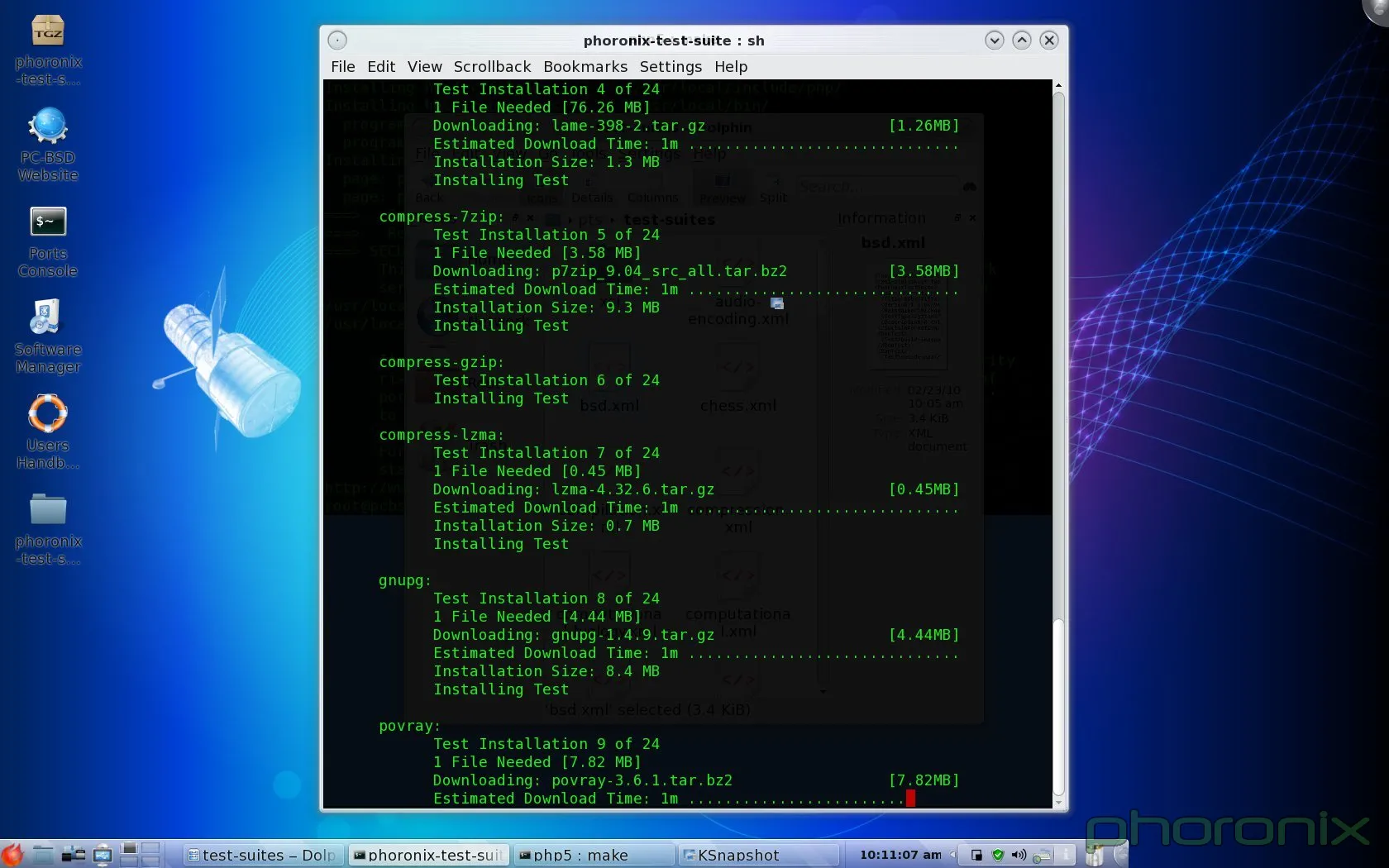The image size is (1389, 868).
Task: Click the Konsole scrollbar track above the handle
Action: 1058,355
